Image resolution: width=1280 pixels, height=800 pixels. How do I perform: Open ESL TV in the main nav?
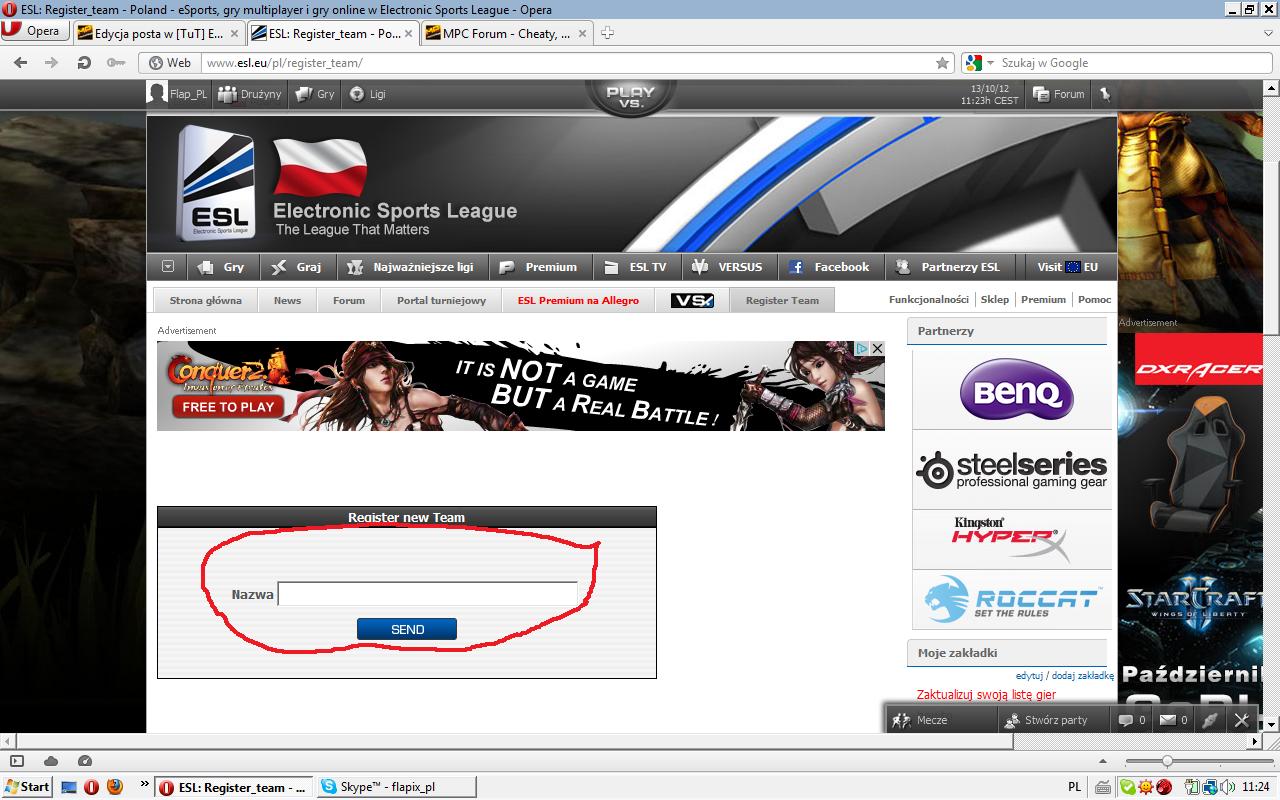click(637, 267)
